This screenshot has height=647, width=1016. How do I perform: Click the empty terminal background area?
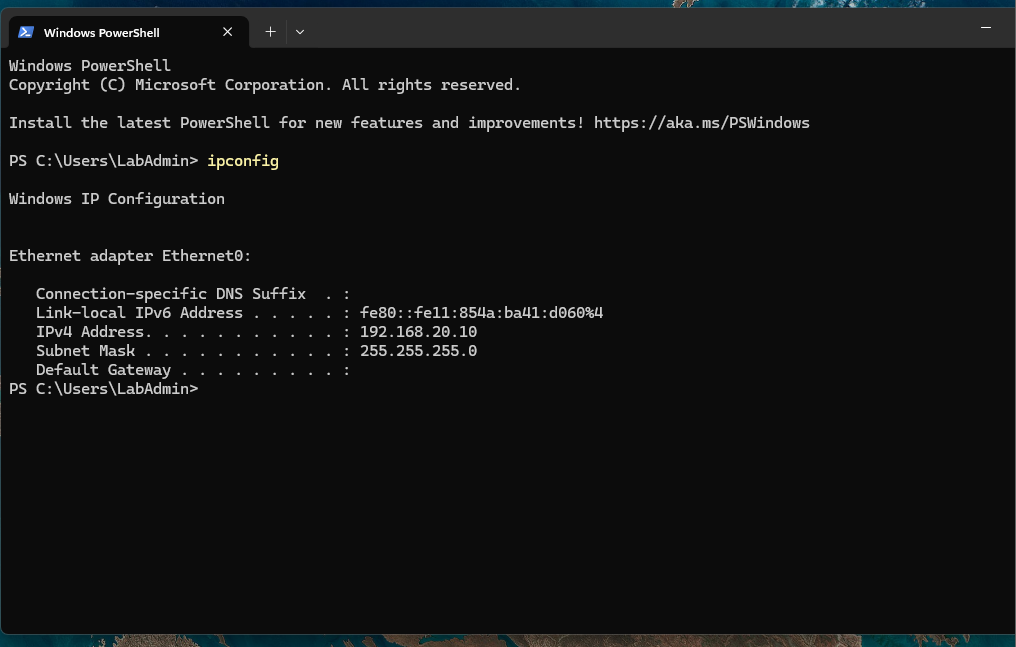pos(500,500)
